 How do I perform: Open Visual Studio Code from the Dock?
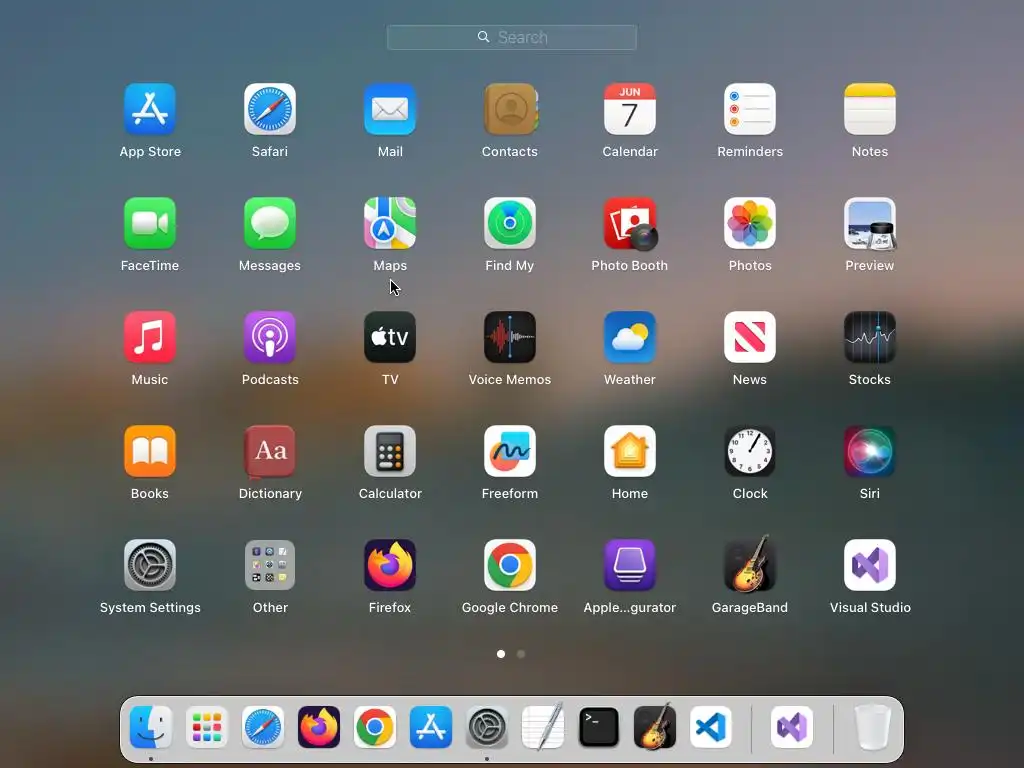(711, 728)
